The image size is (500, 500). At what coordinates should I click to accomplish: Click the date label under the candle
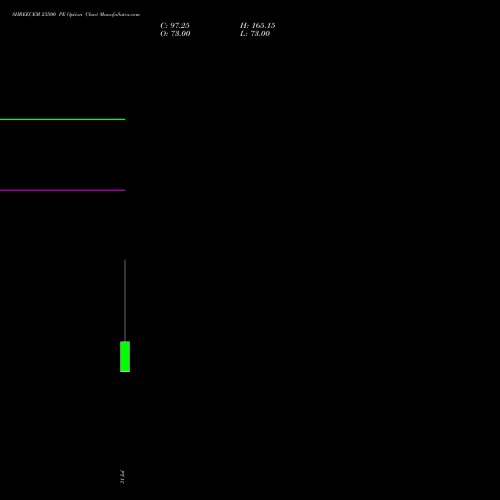(x=122, y=477)
